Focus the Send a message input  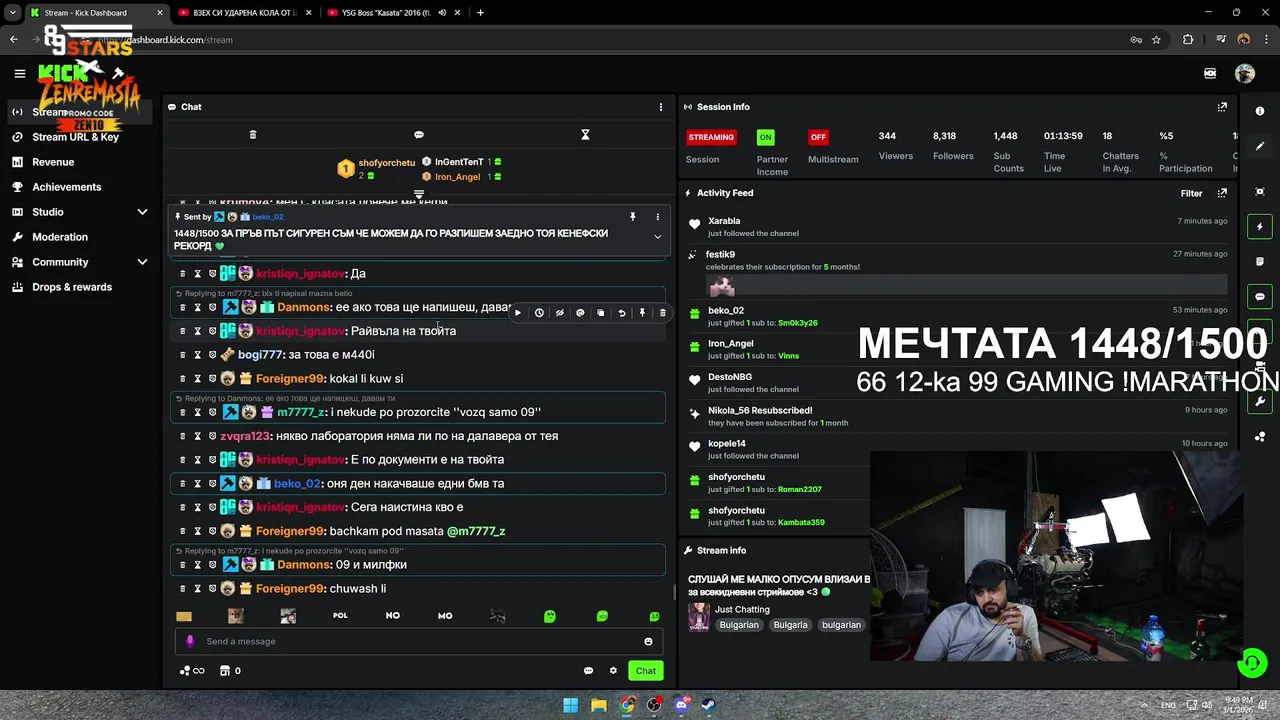coord(419,642)
